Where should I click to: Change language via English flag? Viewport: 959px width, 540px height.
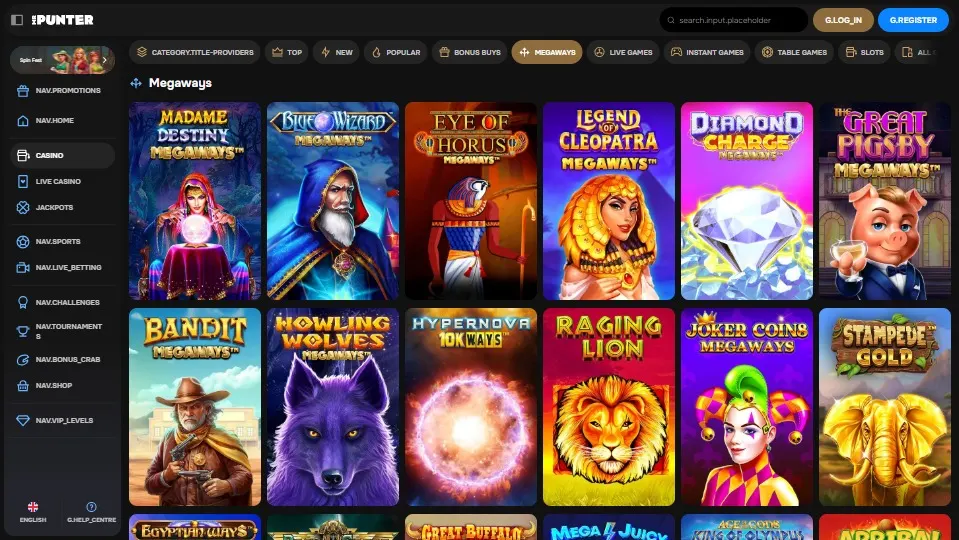click(33, 507)
